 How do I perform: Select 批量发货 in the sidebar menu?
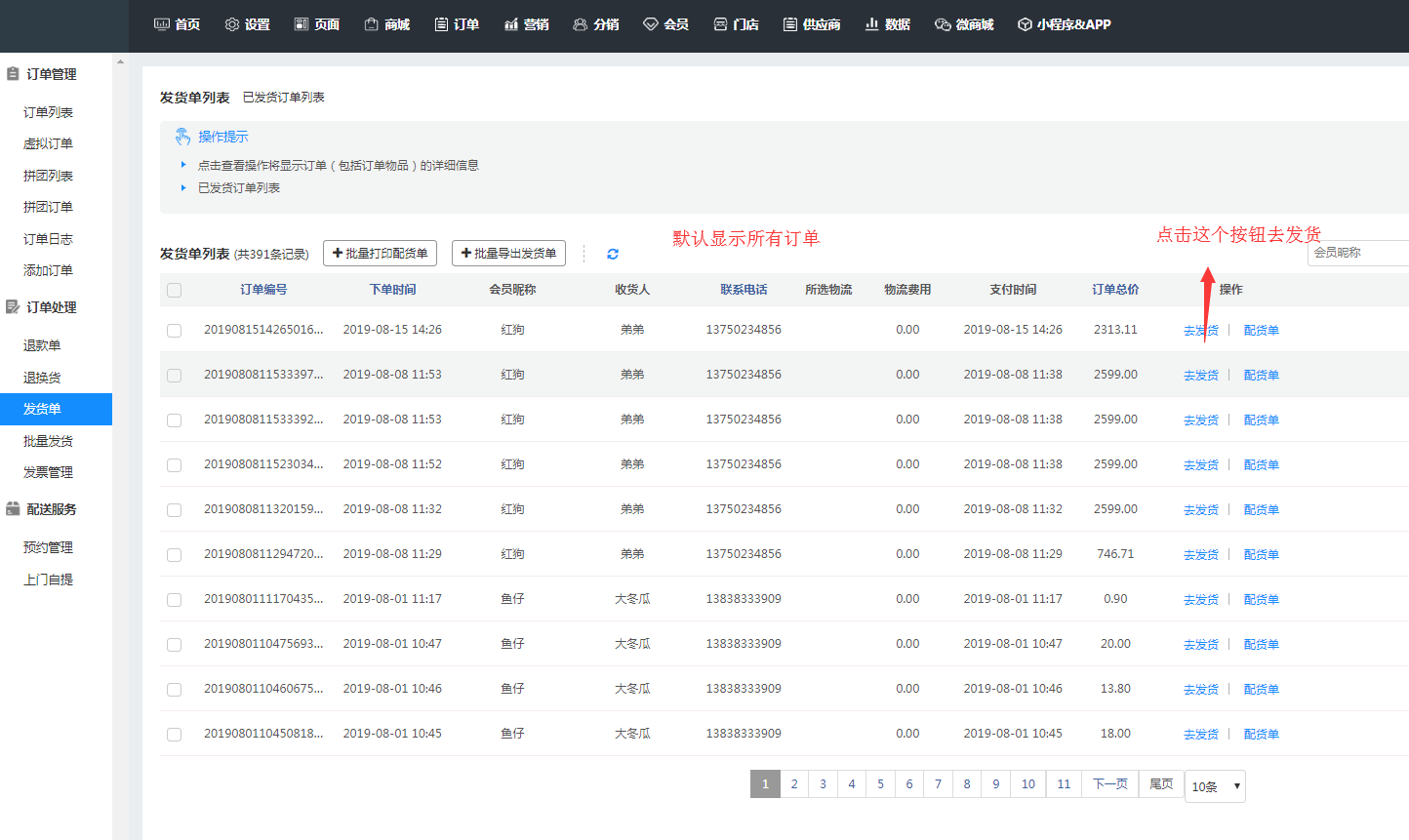[x=48, y=441]
